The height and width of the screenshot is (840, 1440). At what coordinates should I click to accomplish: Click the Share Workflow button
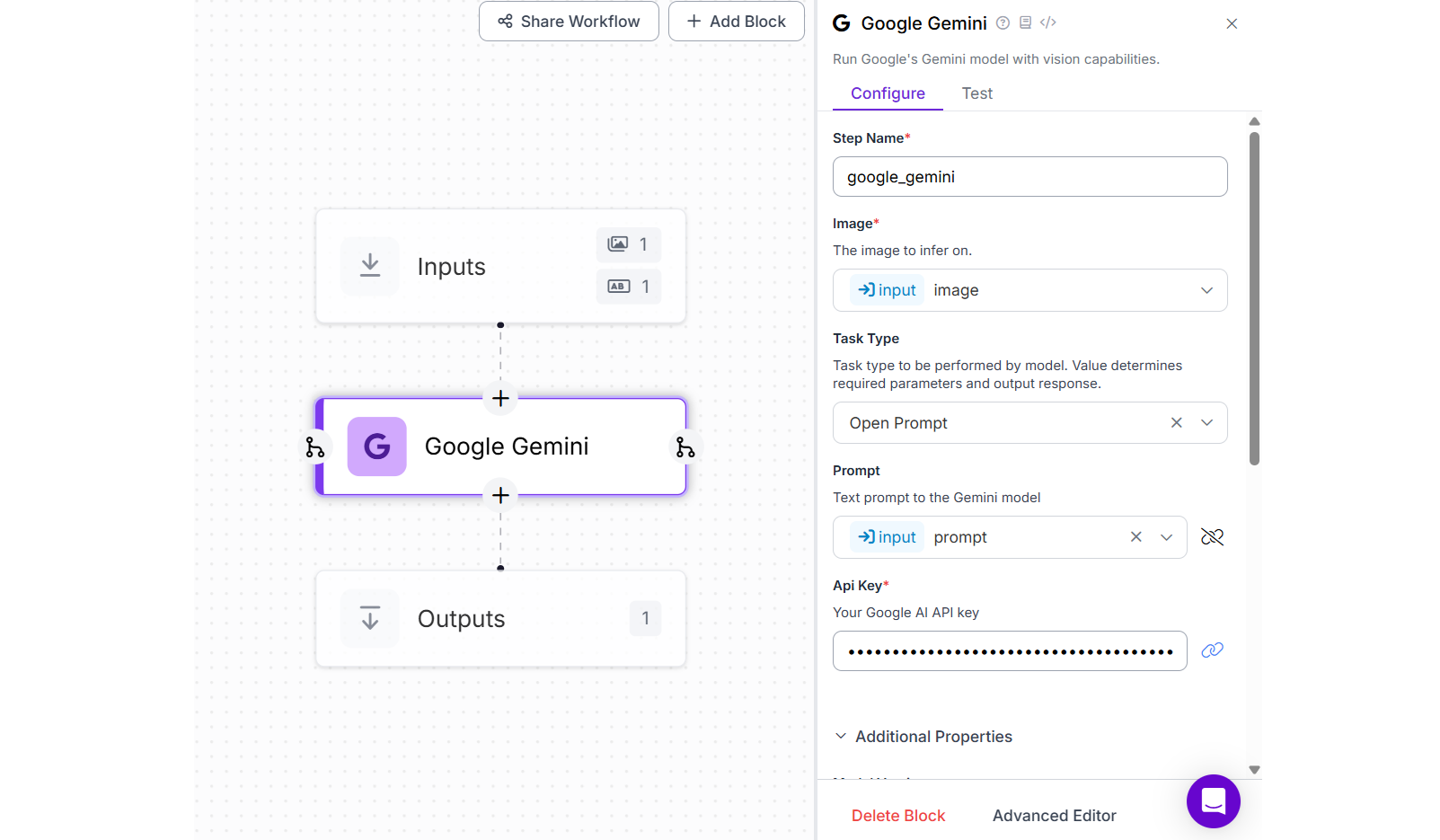click(569, 22)
